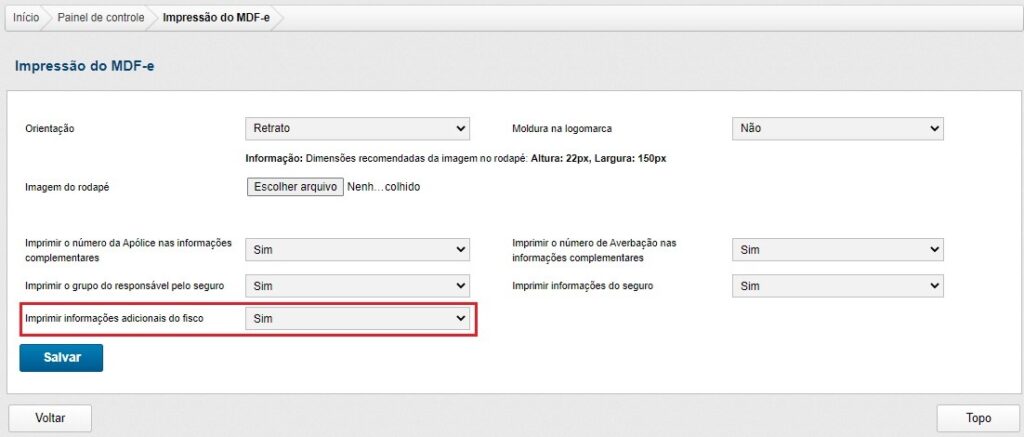
Task: Click the blue Impressão do MDF-e page heading
Action: click(x=85, y=66)
